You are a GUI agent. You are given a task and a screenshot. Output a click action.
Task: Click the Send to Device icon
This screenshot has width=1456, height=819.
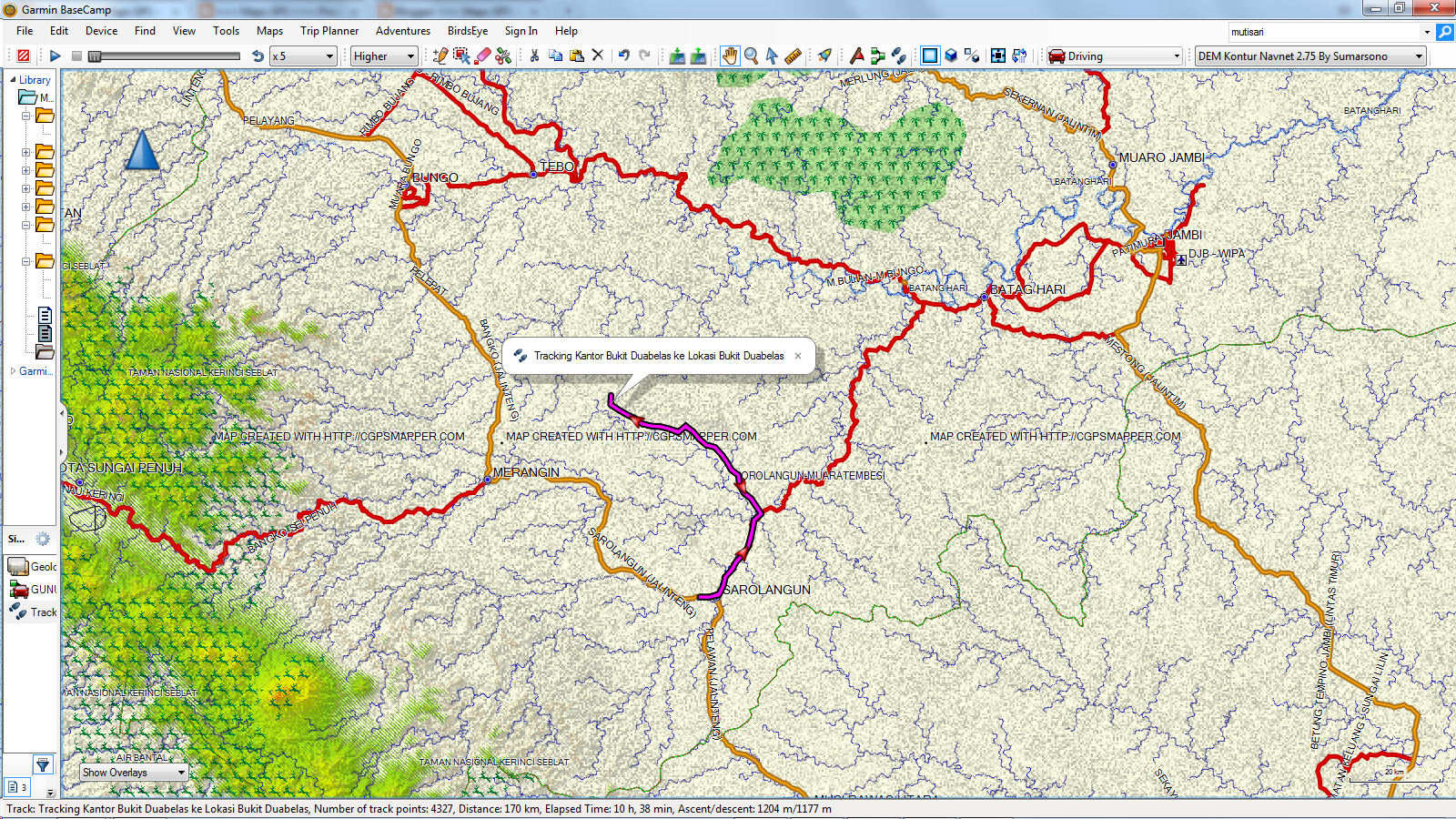pos(677,56)
